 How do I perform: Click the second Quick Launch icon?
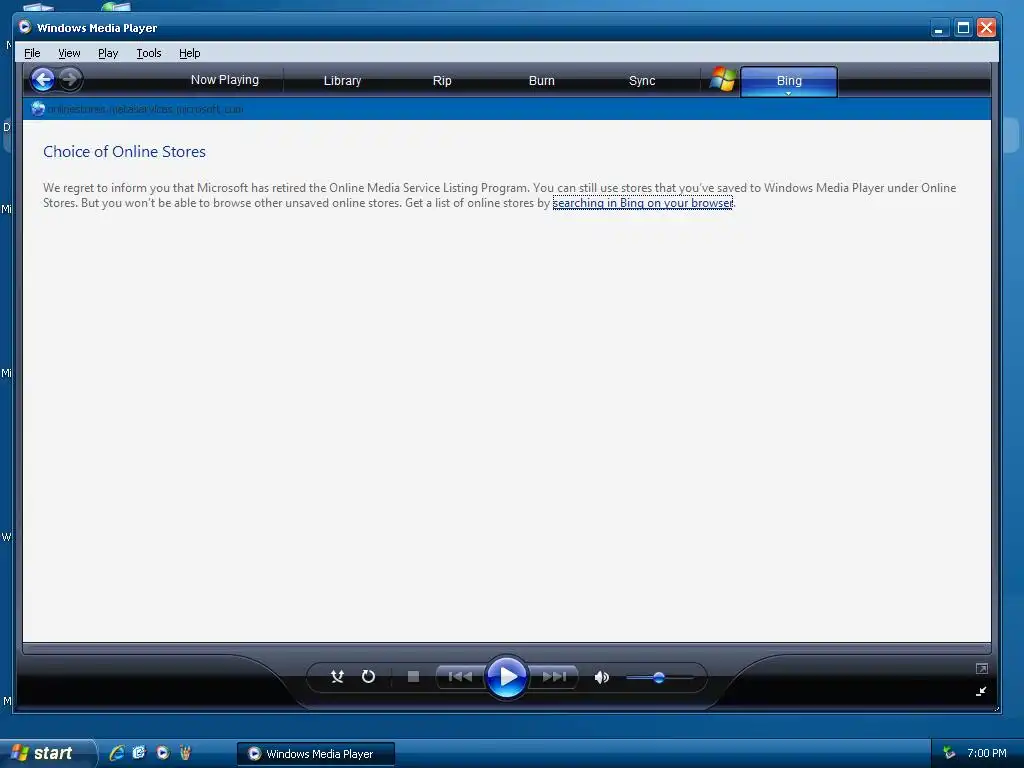point(139,753)
